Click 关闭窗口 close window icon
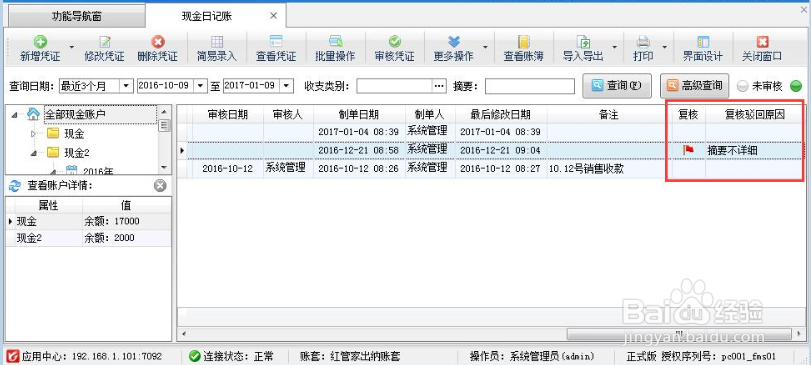This screenshot has height=365, width=811. [x=762, y=42]
